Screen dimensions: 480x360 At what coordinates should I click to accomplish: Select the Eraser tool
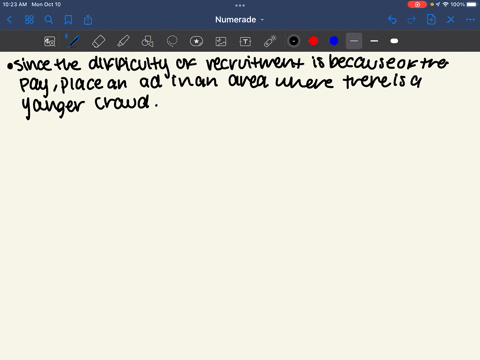(98, 41)
